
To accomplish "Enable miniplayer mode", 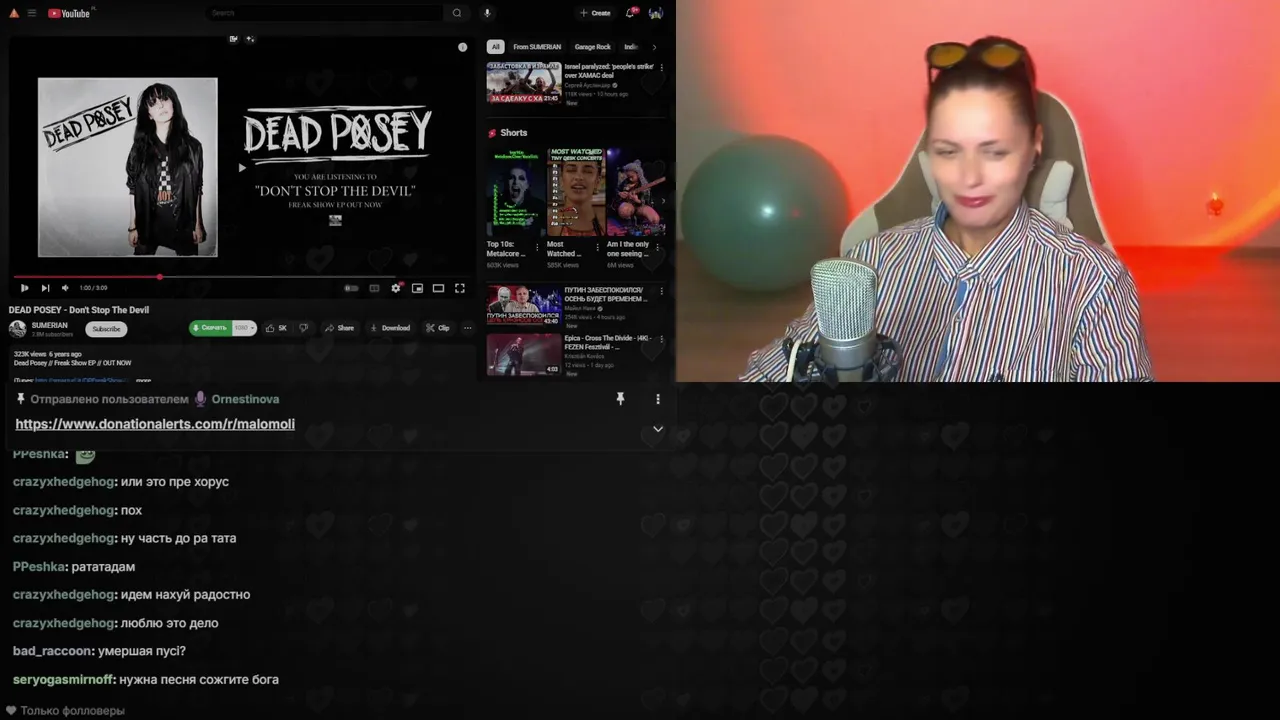I will (x=417, y=288).
